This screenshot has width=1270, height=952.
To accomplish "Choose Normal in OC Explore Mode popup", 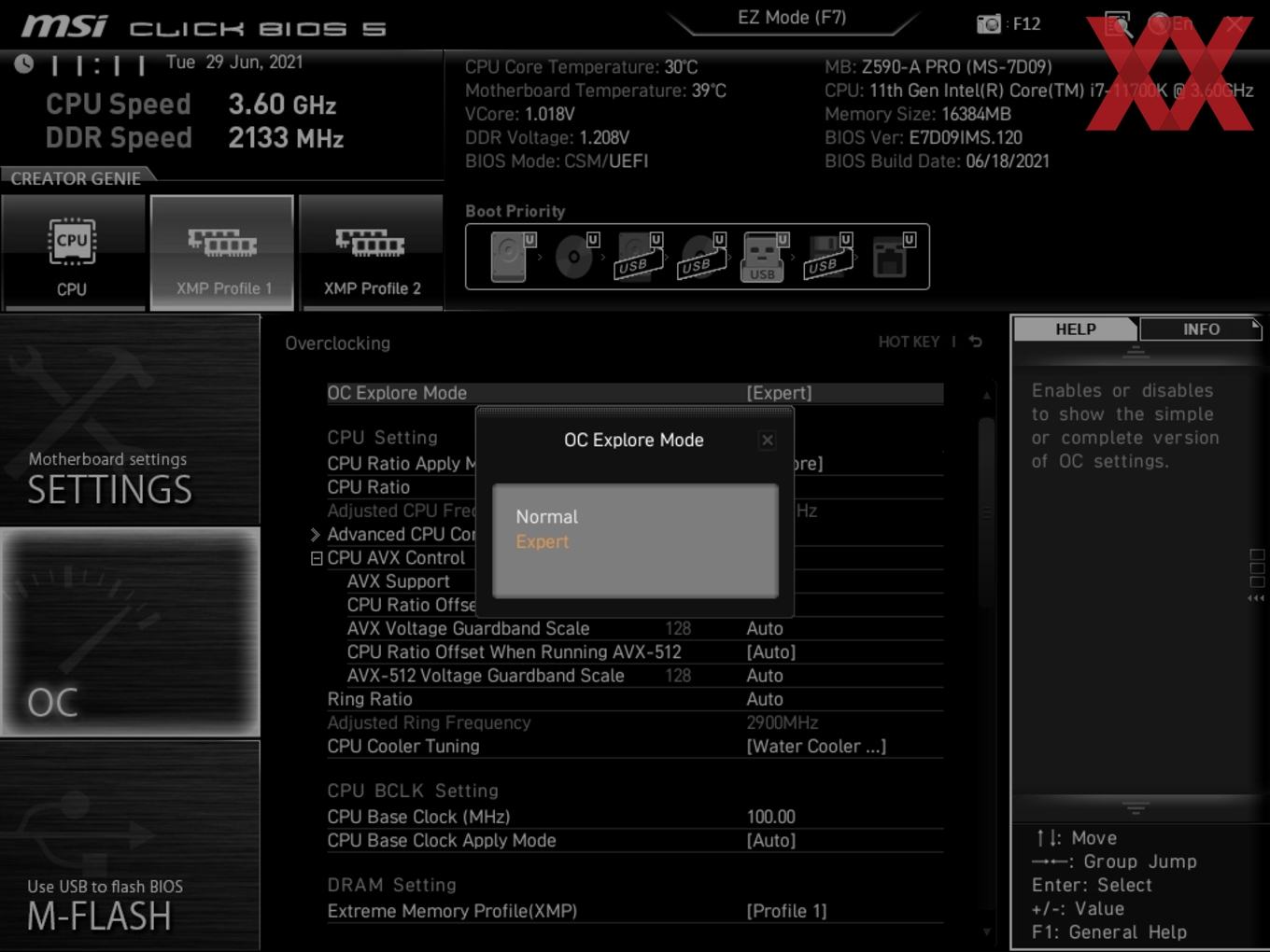I will coord(547,516).
